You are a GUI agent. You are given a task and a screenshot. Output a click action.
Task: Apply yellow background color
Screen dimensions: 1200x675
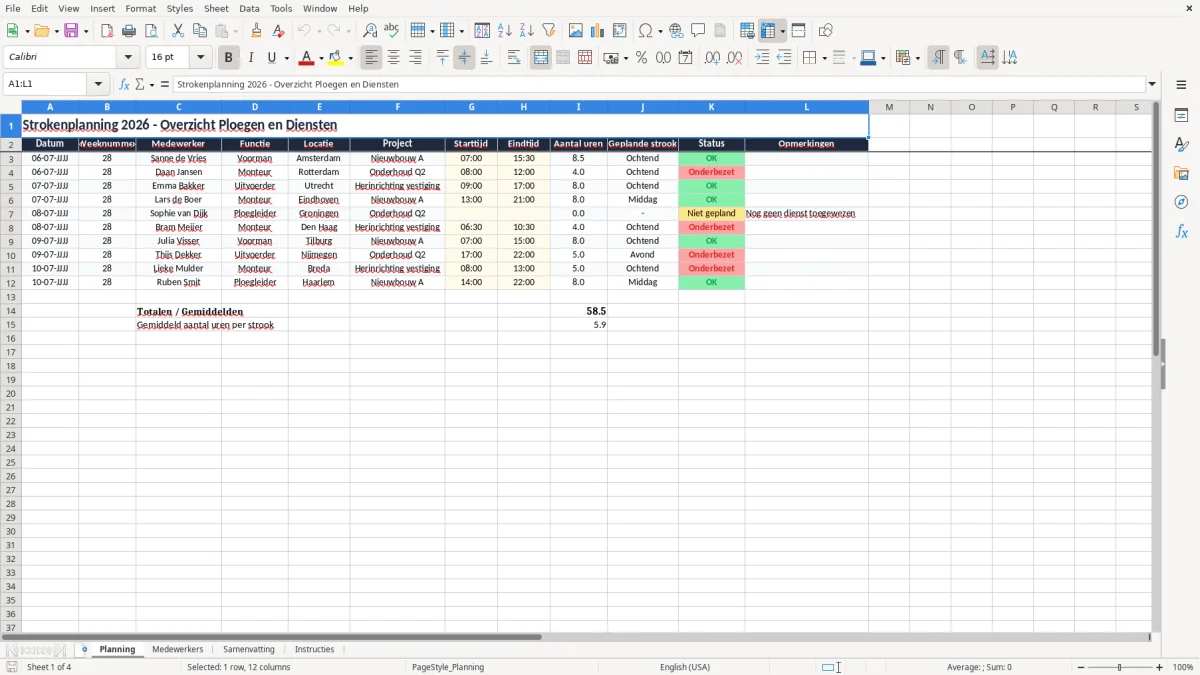coord(336,58)
